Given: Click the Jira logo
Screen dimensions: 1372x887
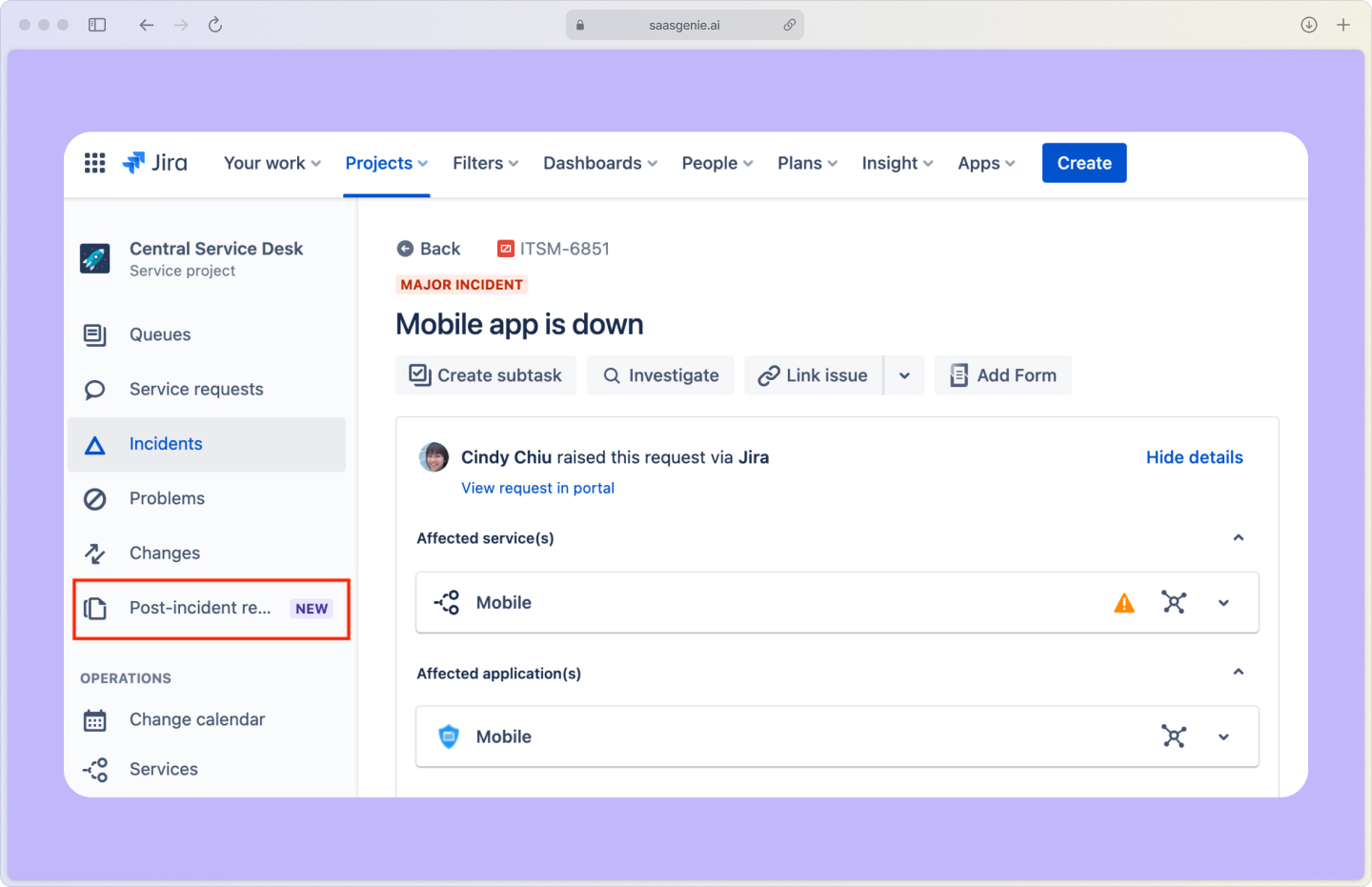Looking at the screenshot, I should 154,163.
